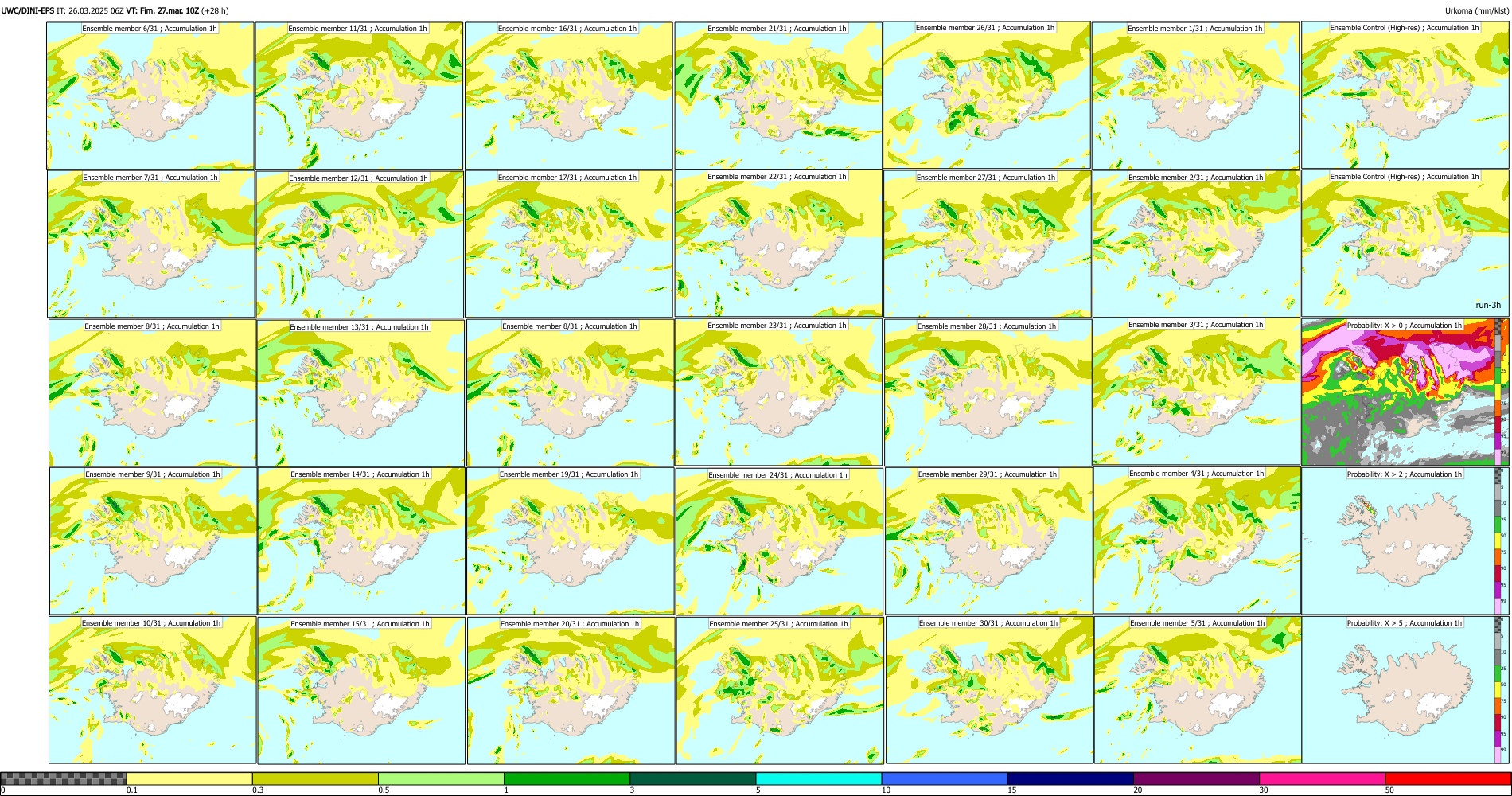The width and height of the screenshot is (1512, 796).
Task: View the Ensemble member 13/31 precipitation map
Action: [x=360, y=393]
